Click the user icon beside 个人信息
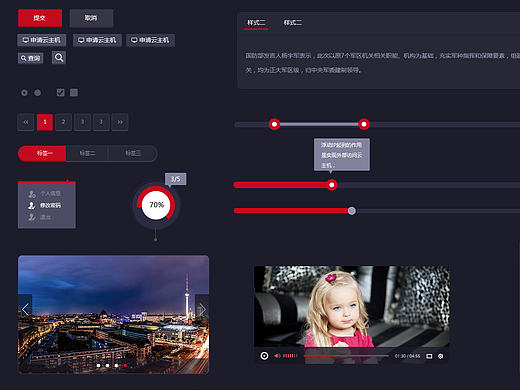The height and width of the screenshot is (390, 520). pyautogui.click(x=32, y=193)
